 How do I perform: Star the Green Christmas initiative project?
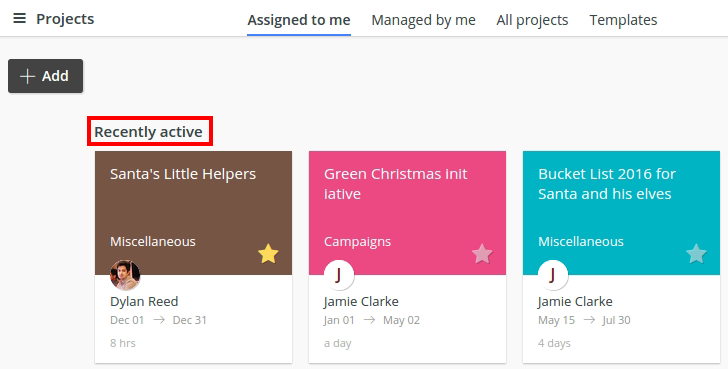click(482, 254)
